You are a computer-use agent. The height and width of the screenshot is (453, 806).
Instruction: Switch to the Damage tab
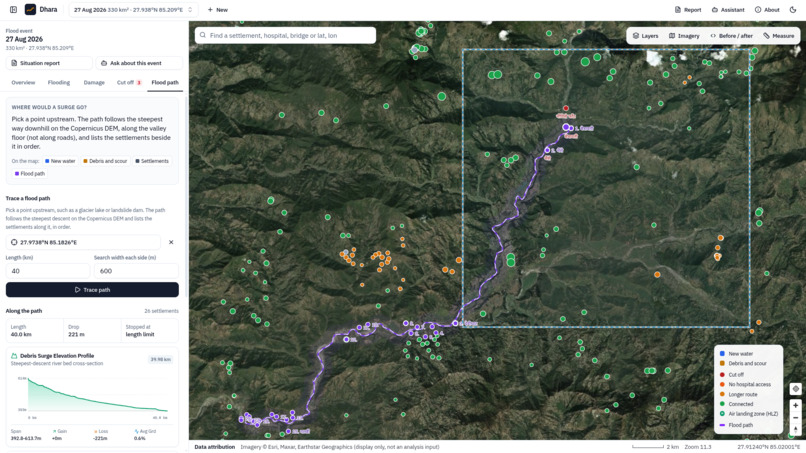coord(94,82)
